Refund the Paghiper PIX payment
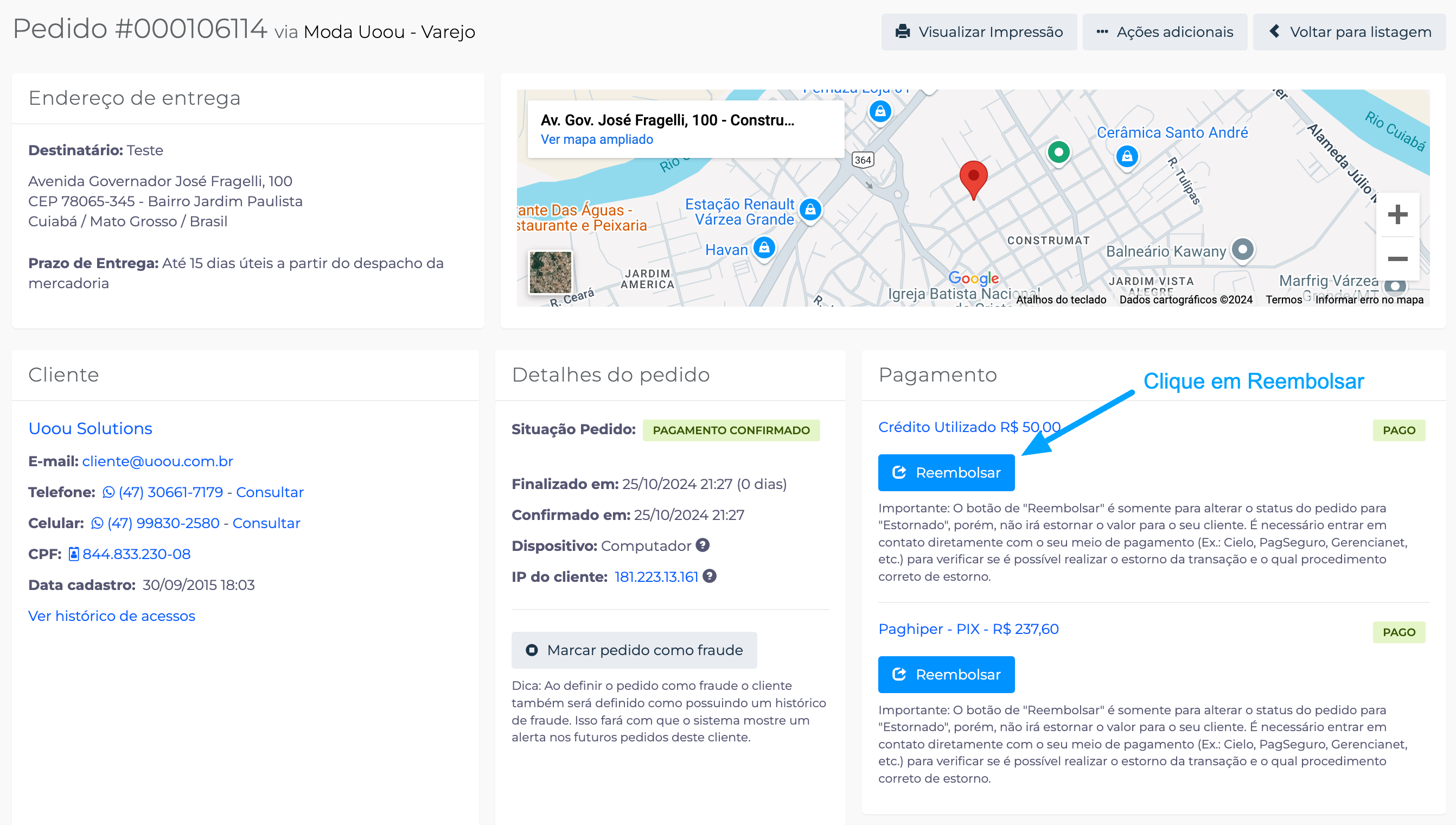The width and height of the screenshot is (1456, 825). 946,674
